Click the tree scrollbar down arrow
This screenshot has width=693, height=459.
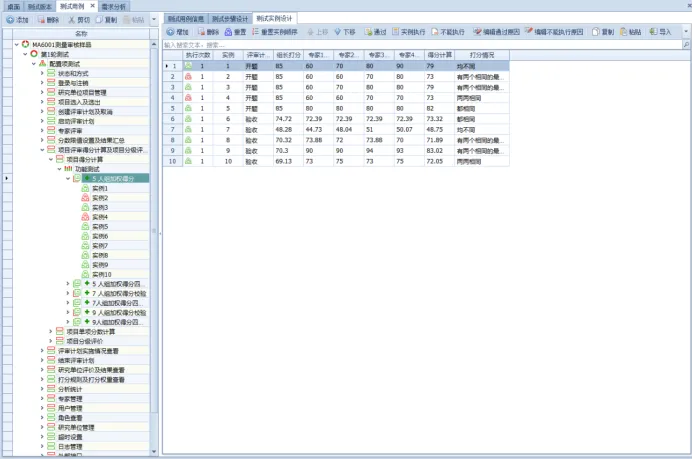coord(154,451)
